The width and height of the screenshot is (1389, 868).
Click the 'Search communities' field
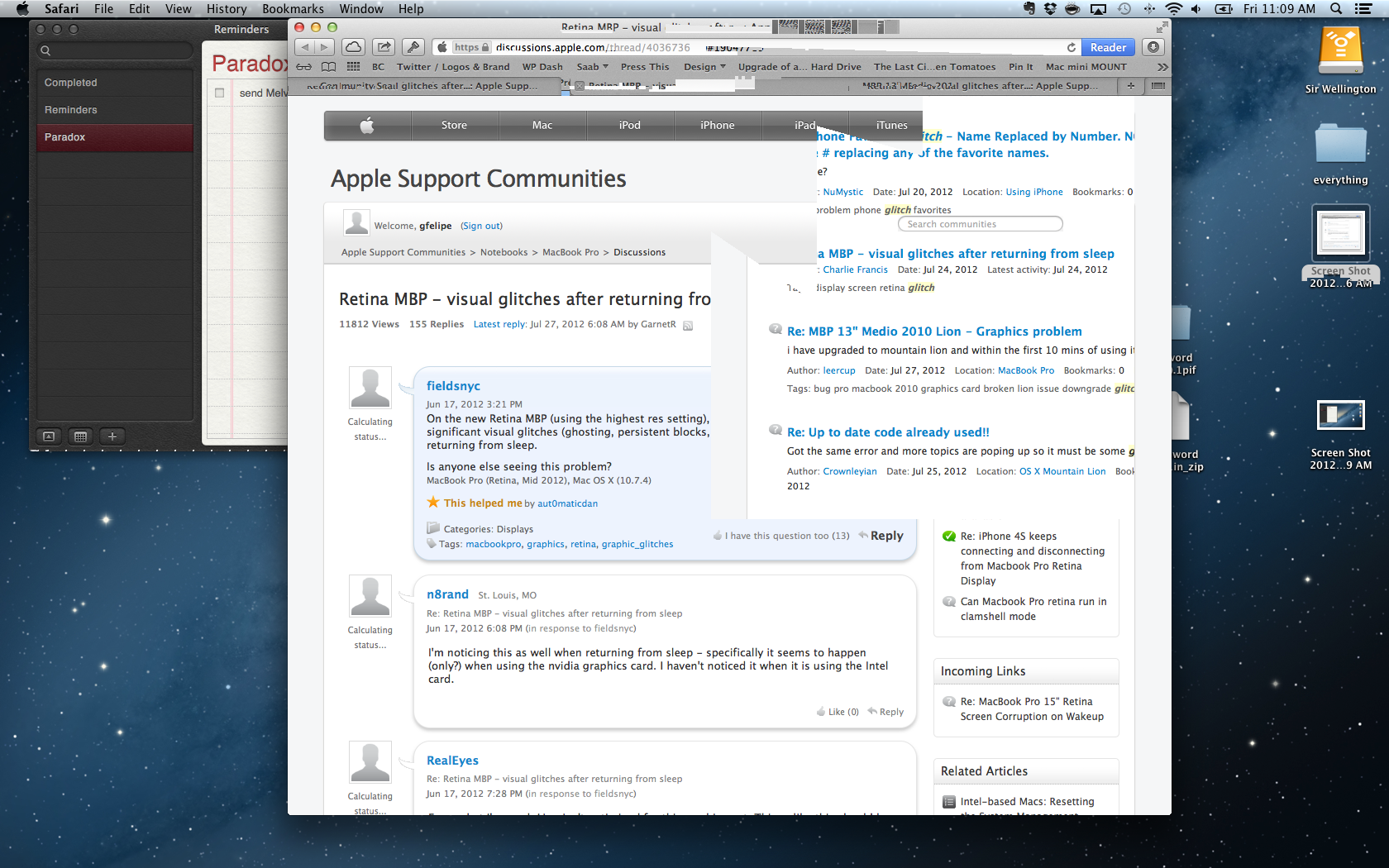980,224
